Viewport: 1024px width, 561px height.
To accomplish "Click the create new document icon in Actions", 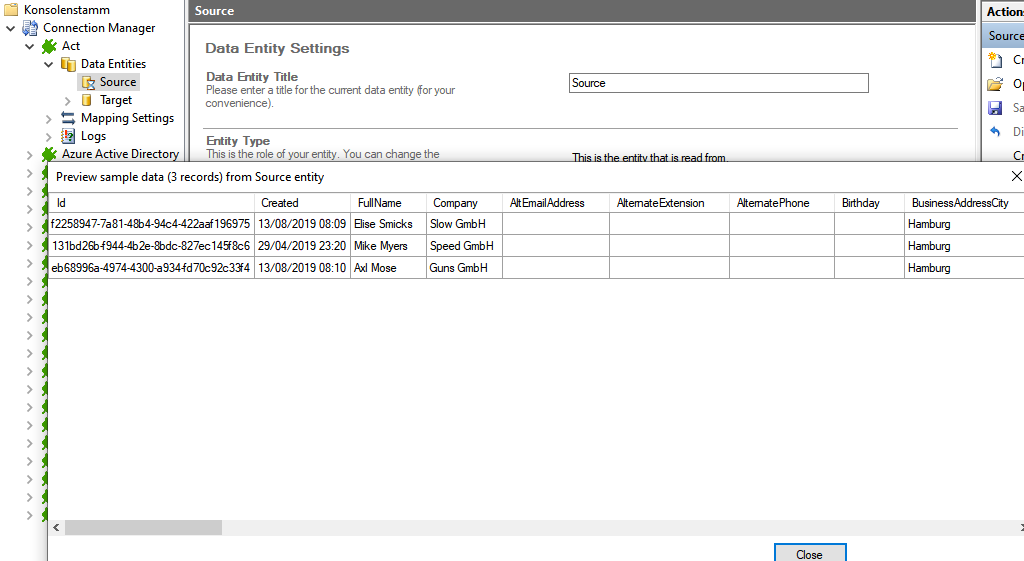I will coord(995,60).
